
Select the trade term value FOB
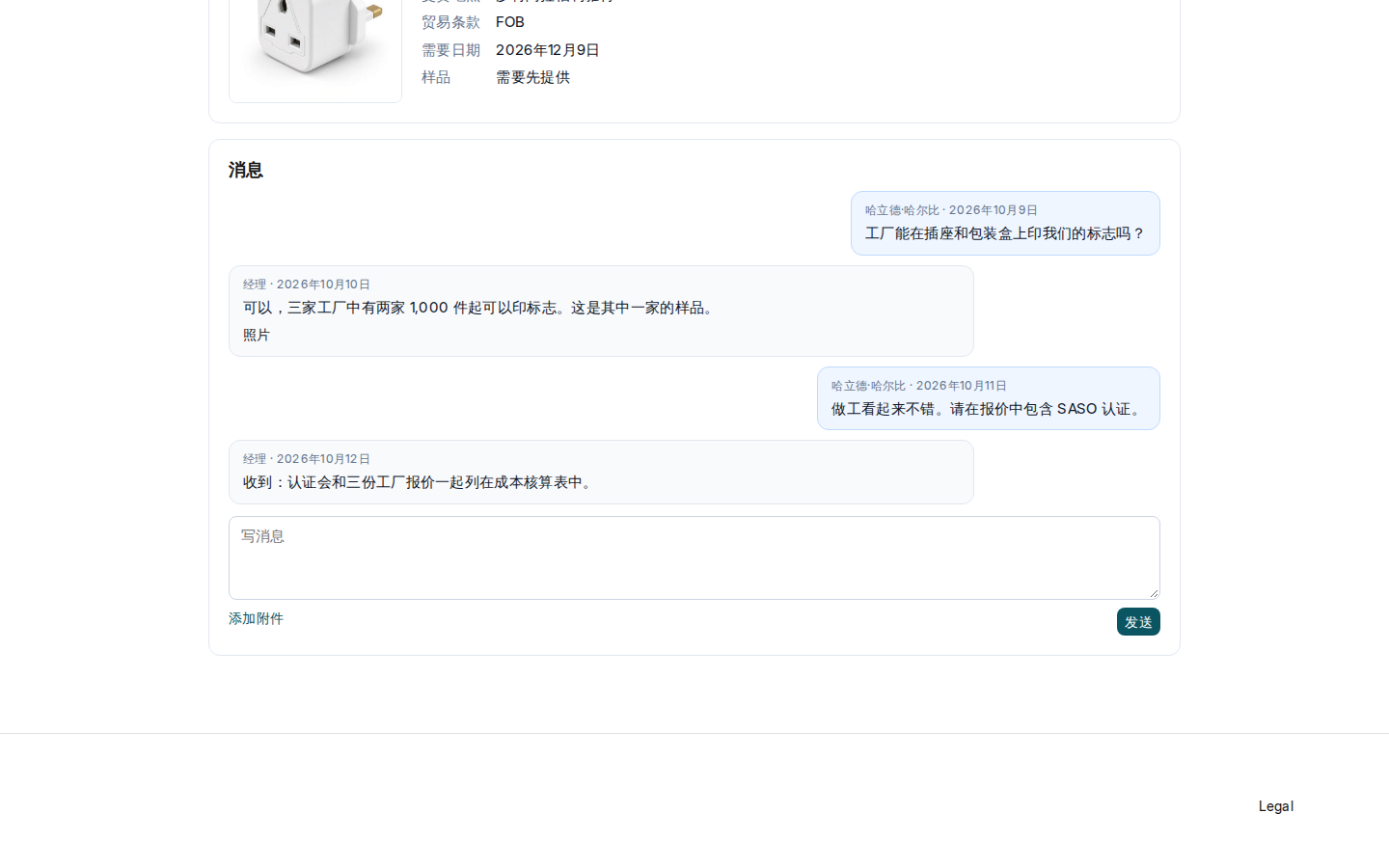pos(510,22)
